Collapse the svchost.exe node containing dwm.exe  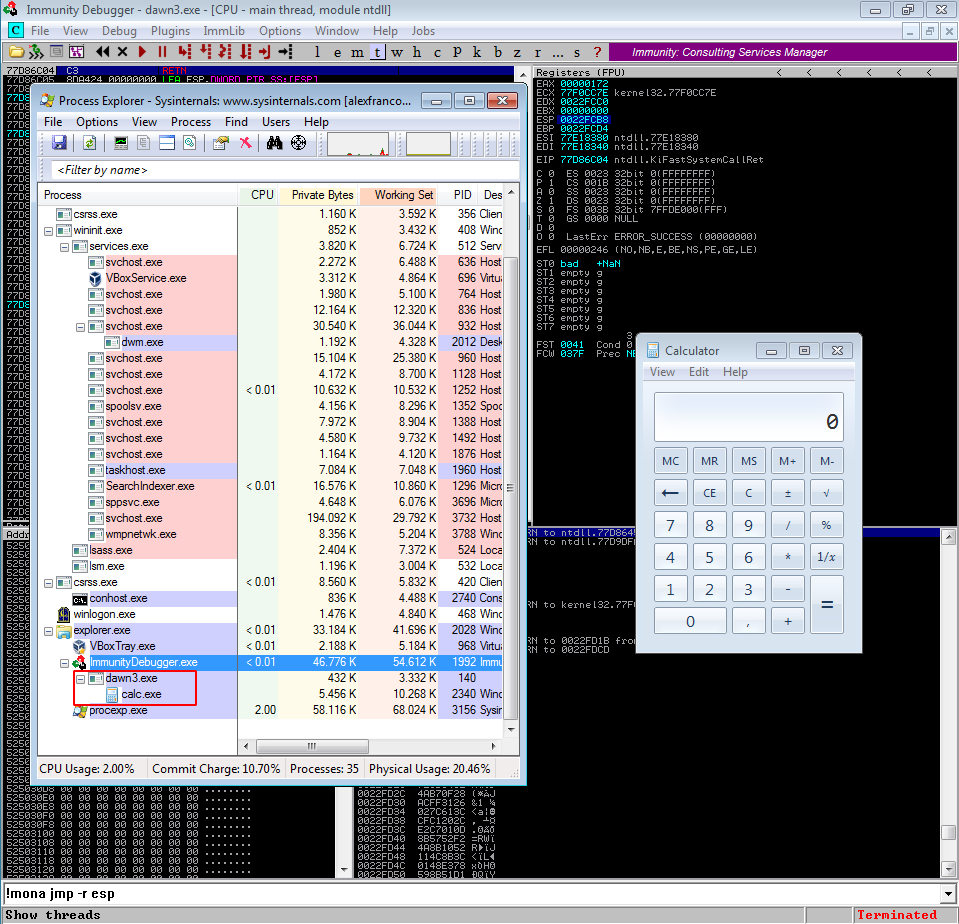[x=80, y=327]
